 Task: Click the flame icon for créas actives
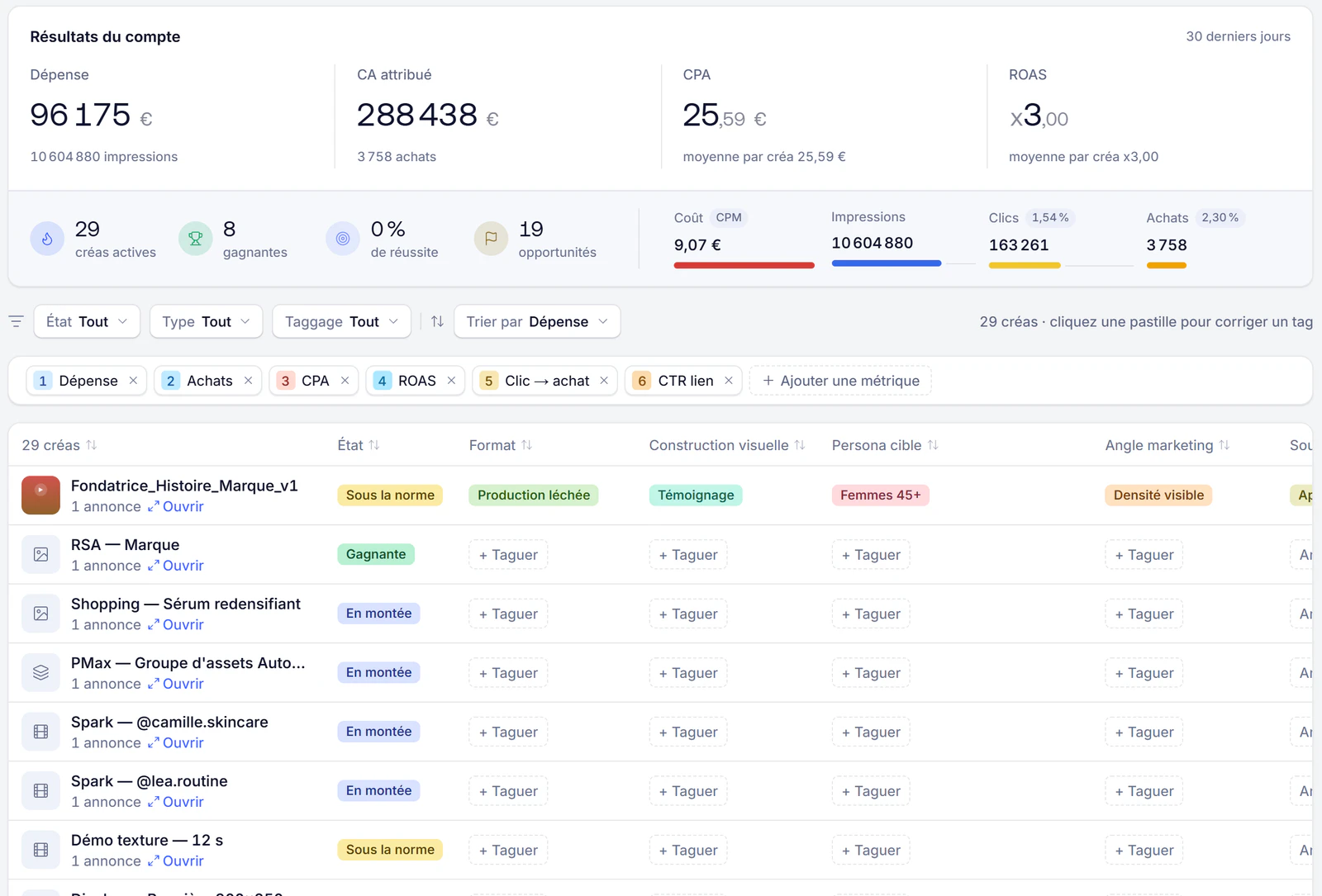47,239
